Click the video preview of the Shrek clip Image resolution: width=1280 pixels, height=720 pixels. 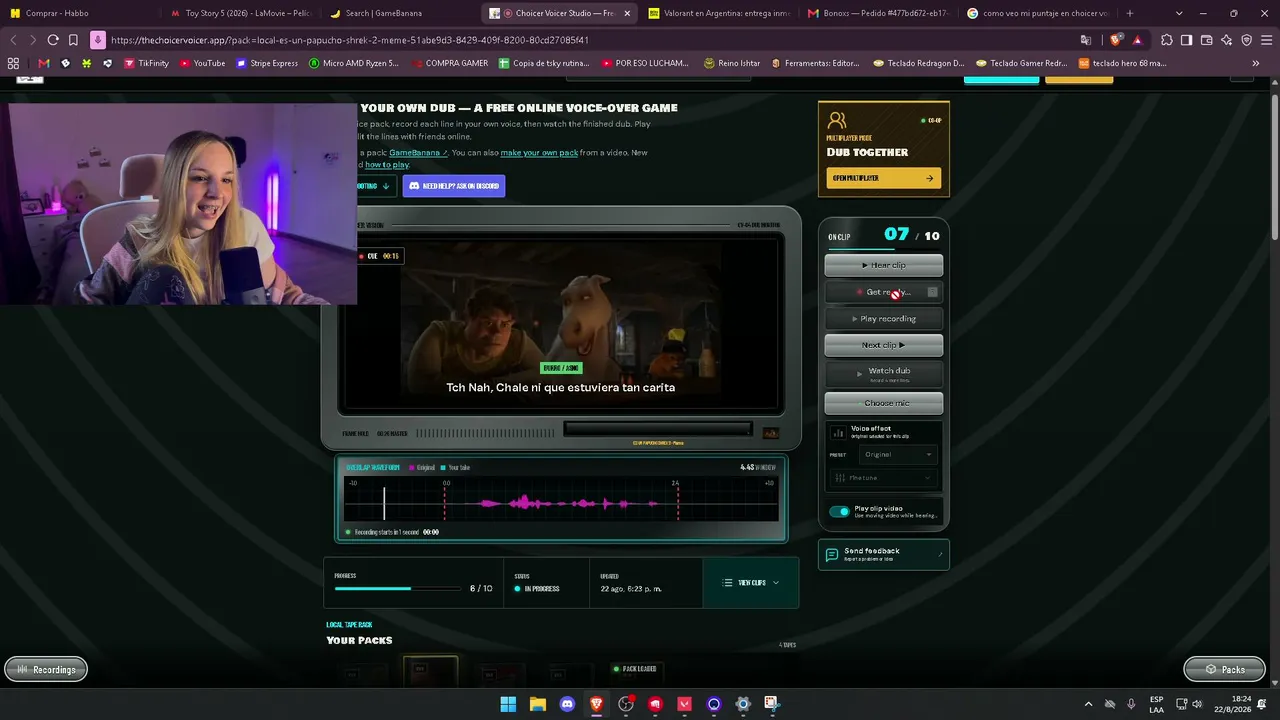[x=561, y=324]
